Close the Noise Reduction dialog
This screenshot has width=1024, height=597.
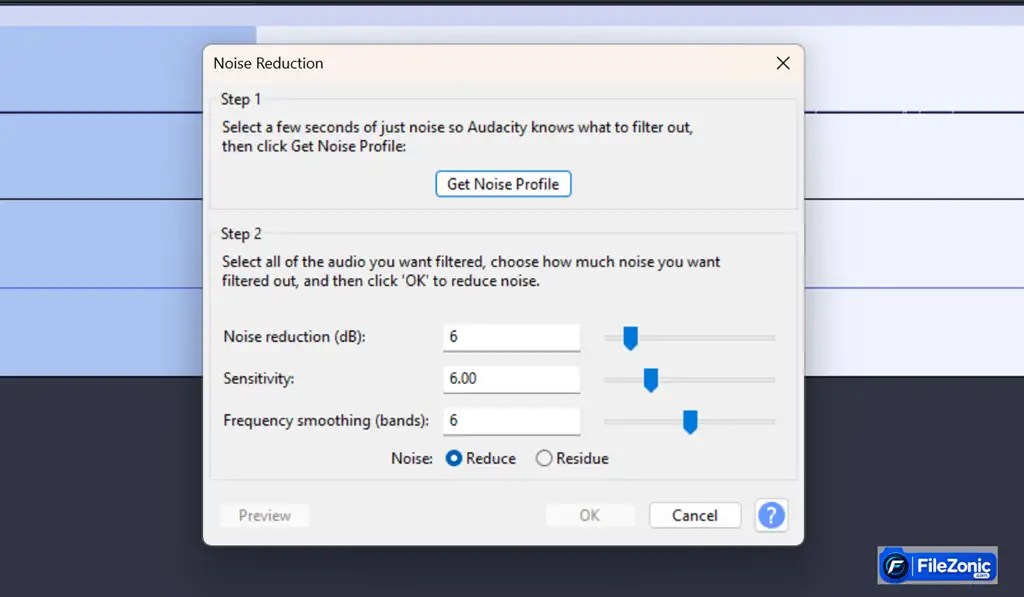point(783,63)
